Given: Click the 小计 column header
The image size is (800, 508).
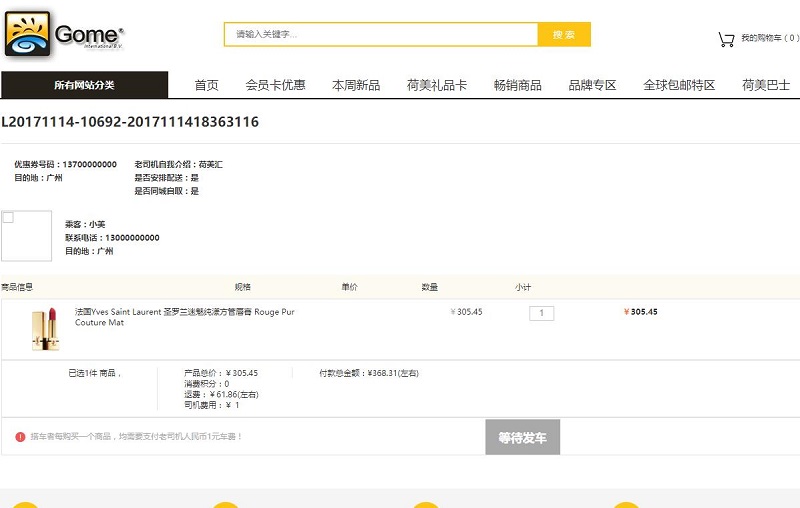Looking at the screenshot, I should 523,287.
